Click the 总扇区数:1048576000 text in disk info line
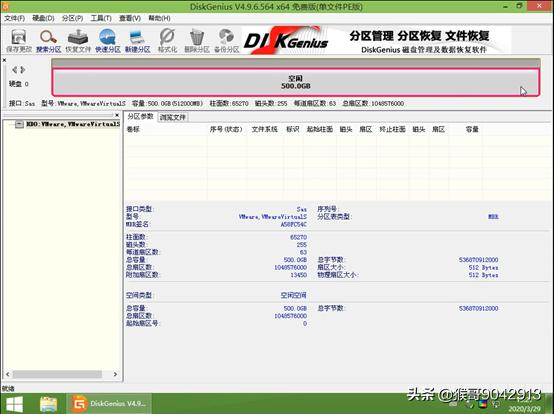This screenshot has width=554, height=414. (373, 104)
